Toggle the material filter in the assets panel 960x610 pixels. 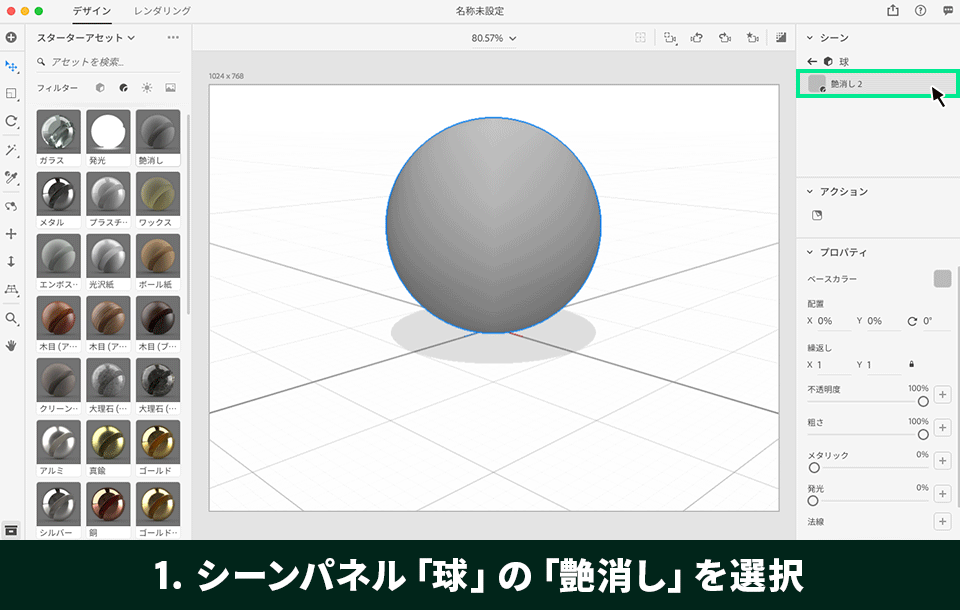(x=124, y=87)
